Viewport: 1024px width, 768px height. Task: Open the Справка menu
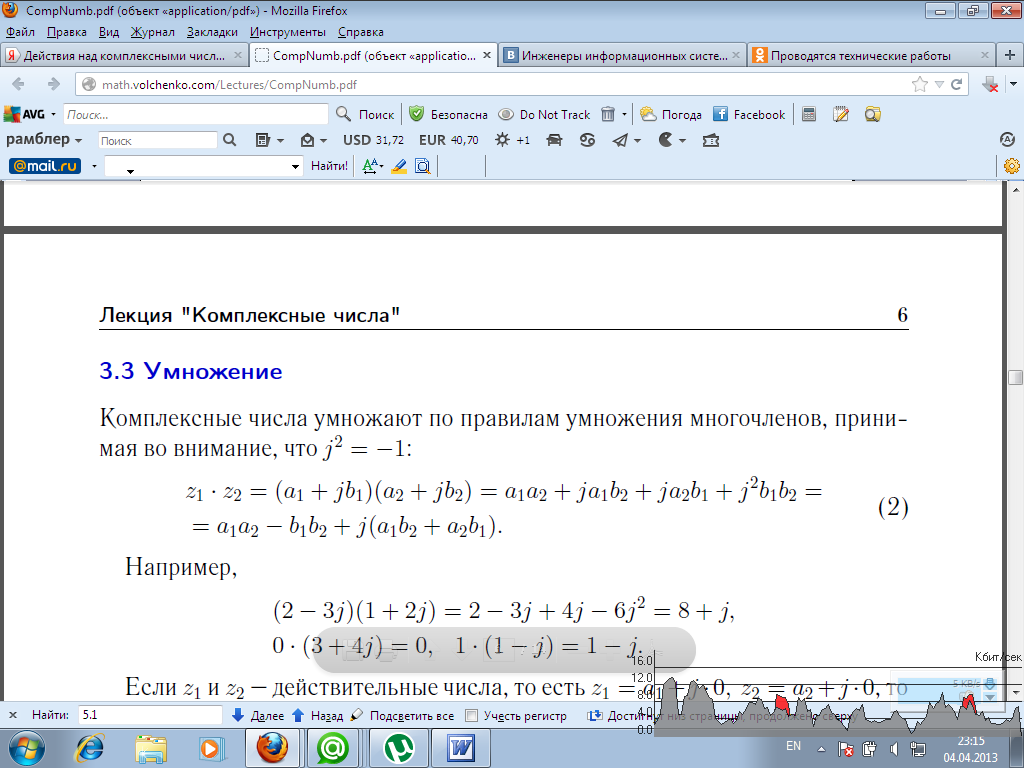pos(360,32)
